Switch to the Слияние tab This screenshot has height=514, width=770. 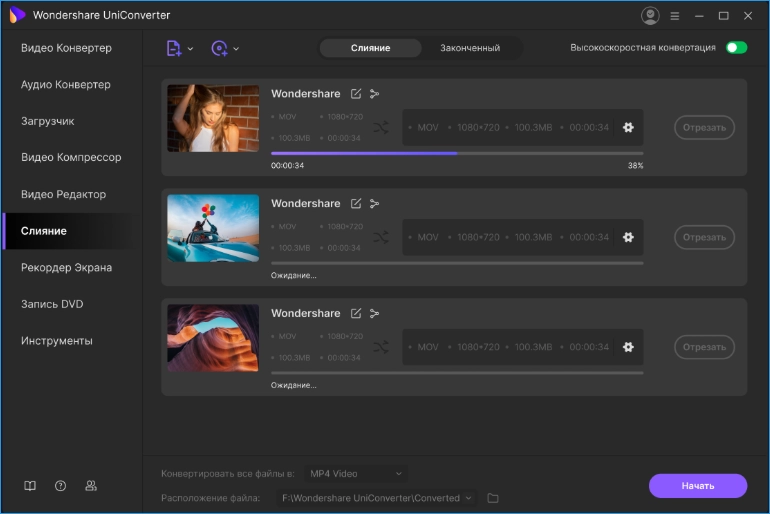pos(370,48)
